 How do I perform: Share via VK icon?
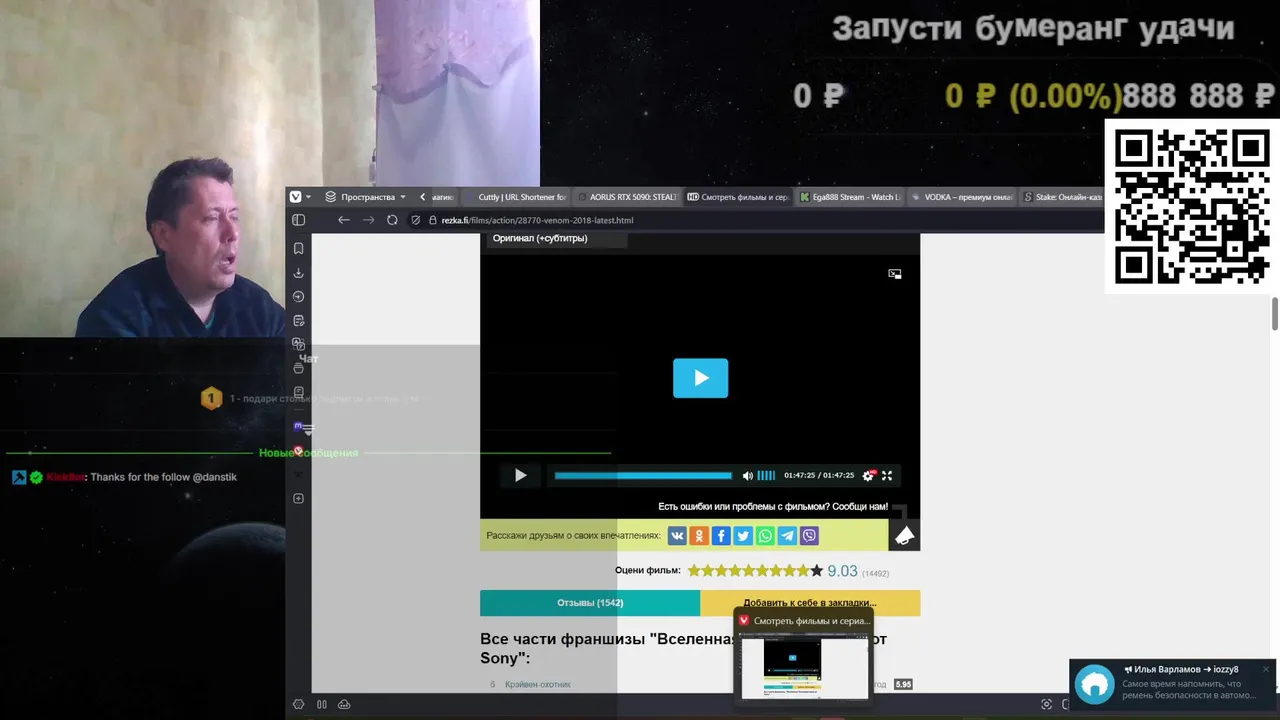pos(677,536)
